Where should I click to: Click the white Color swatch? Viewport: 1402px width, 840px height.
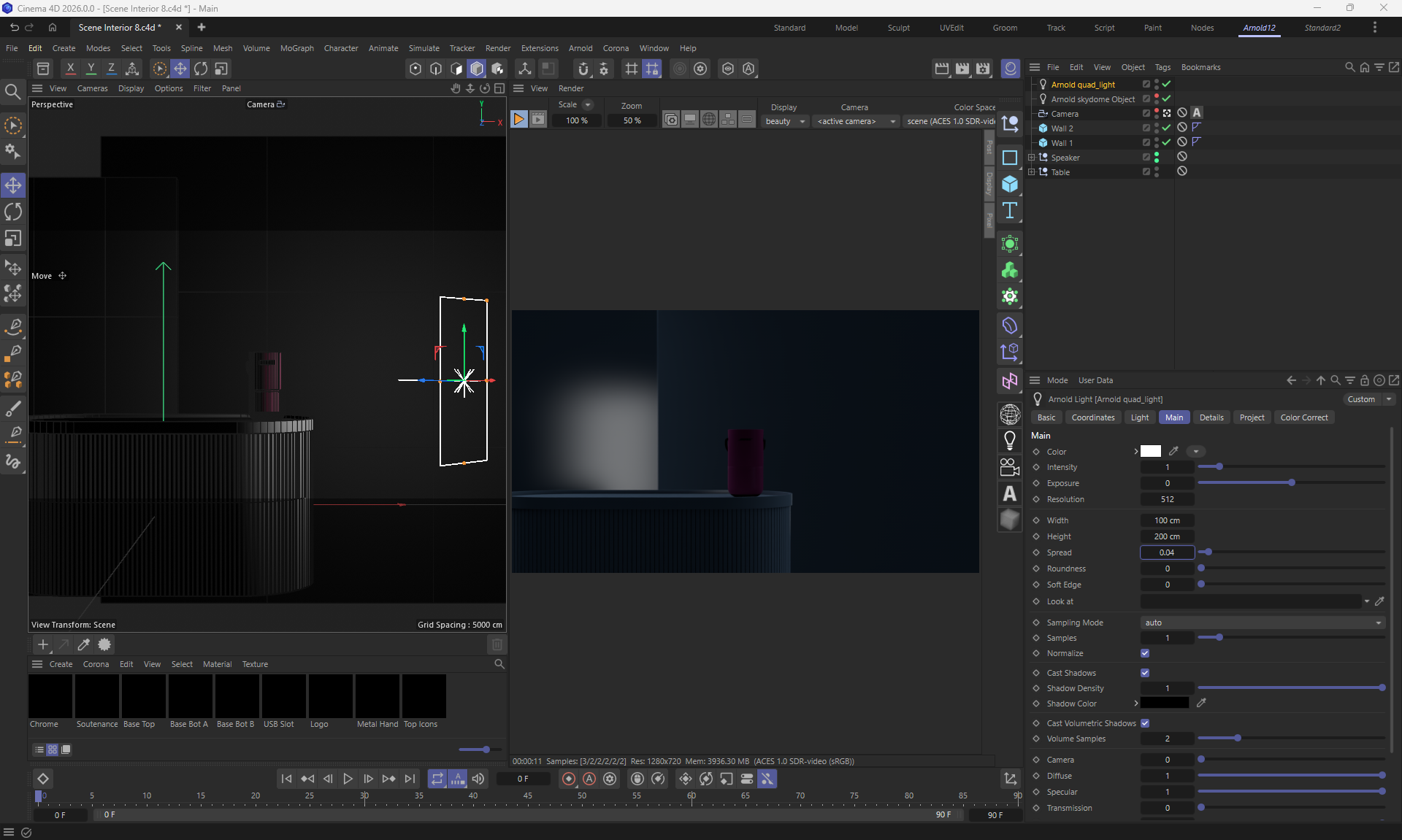(x=1151, y=452)
